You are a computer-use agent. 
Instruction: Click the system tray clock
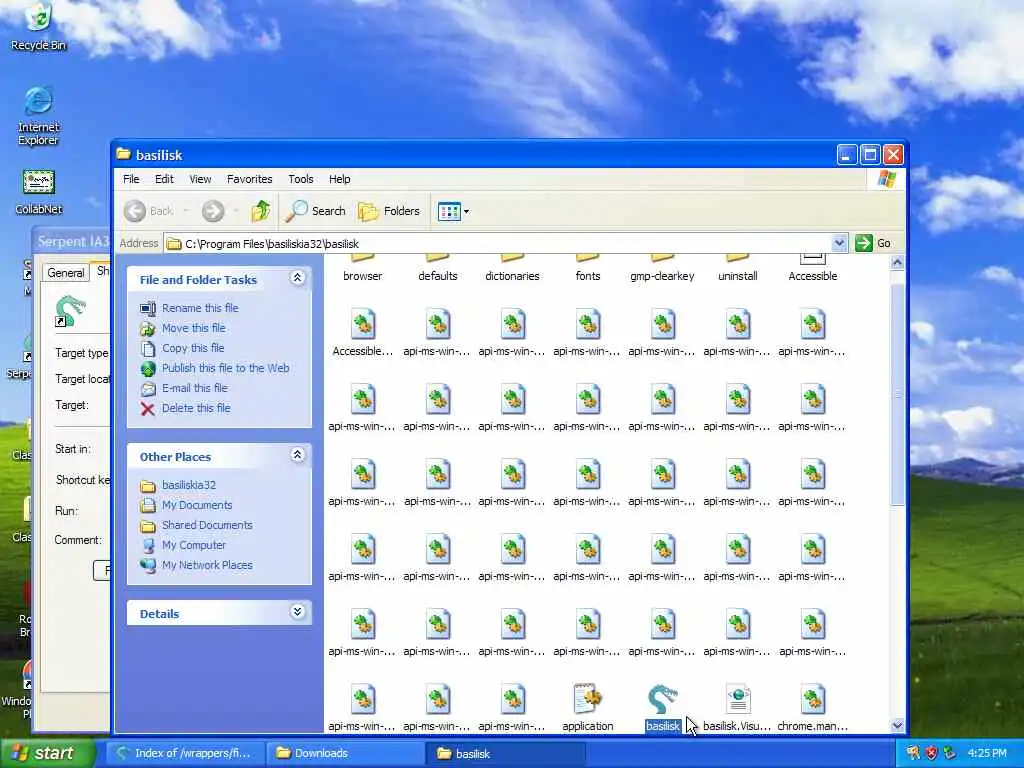(x=987, y=754)
